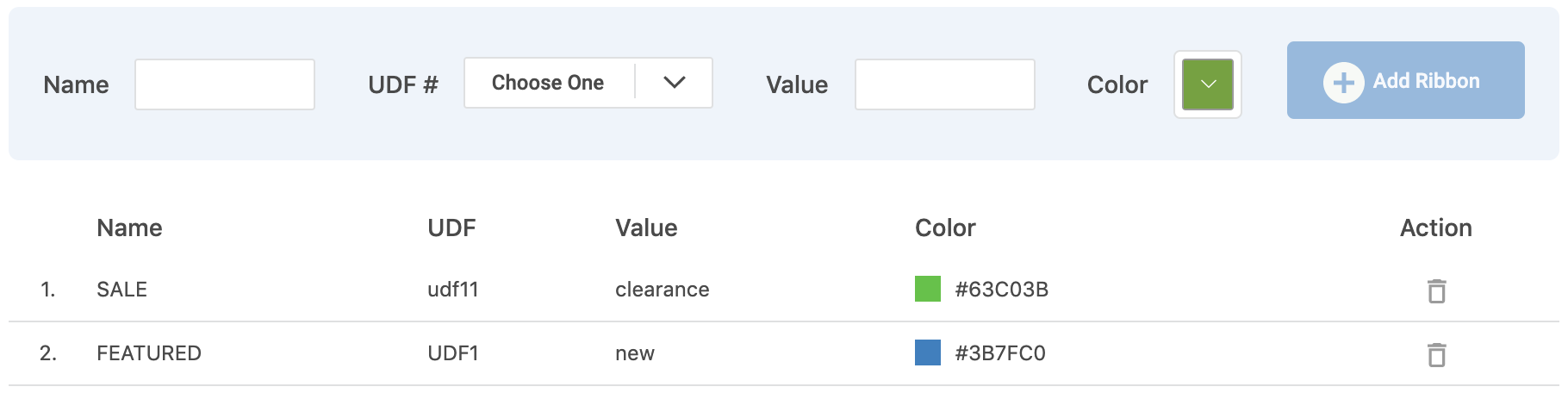This screenshot has height=393, width=1568.
Task: Click the chevron arrow in the UDF dropdown
Action: [675, 83]
